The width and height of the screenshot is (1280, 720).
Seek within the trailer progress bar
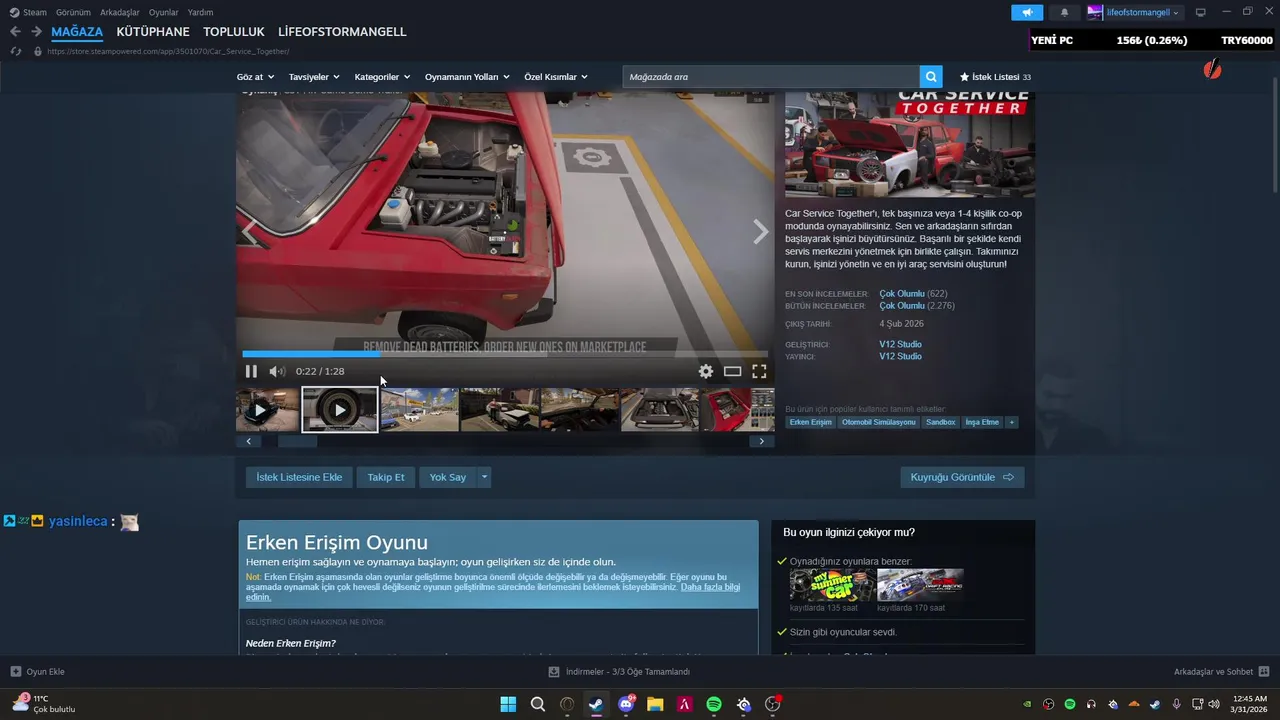click(x=505, y=354)
